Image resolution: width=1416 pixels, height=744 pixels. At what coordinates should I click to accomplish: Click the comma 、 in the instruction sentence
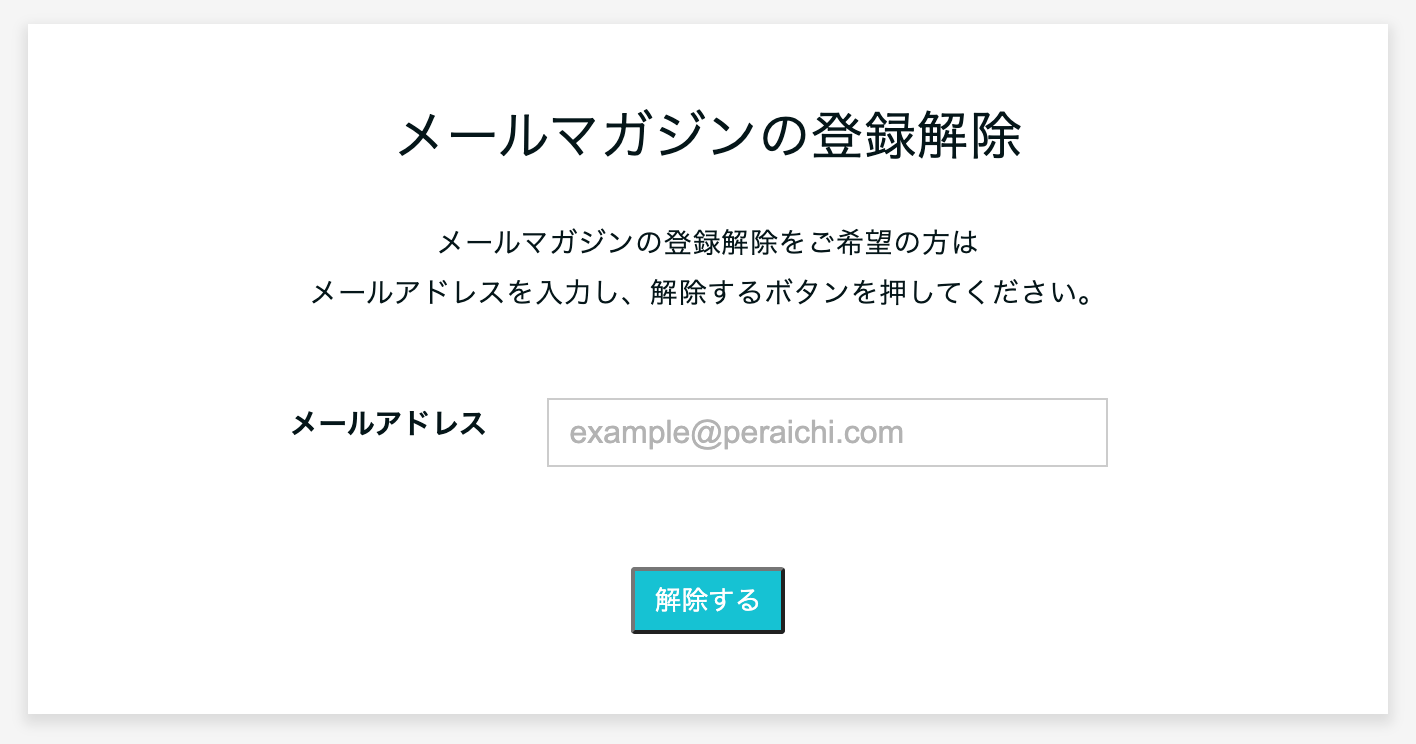[631, 298]
